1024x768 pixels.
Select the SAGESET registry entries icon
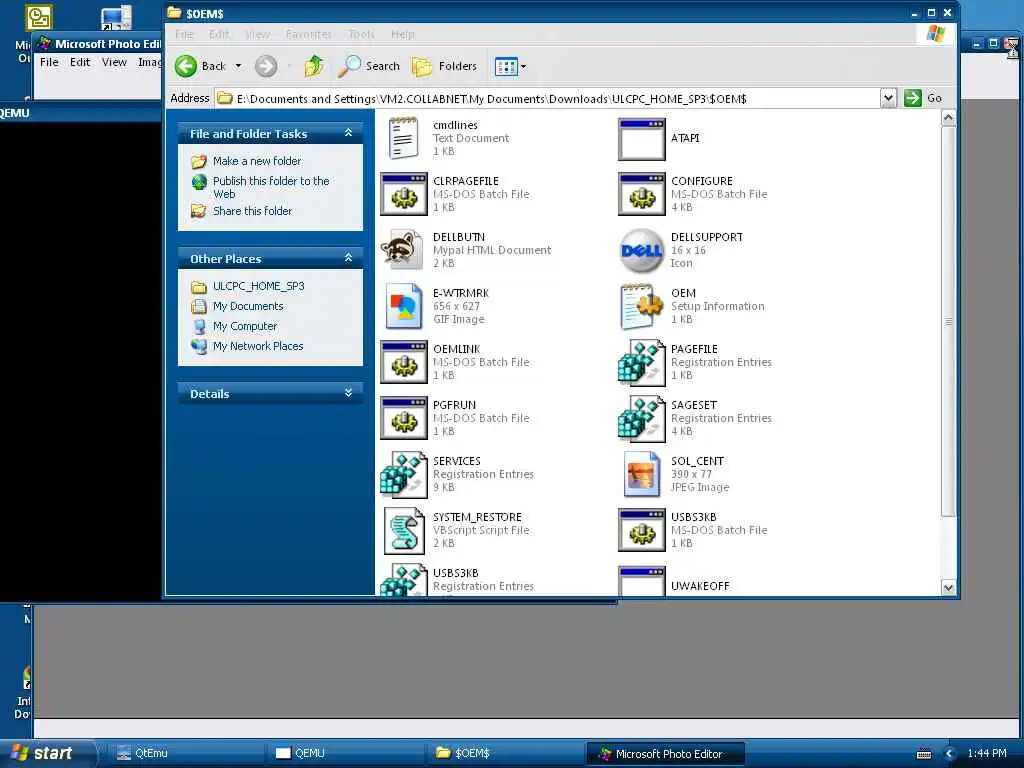[641, 419]
